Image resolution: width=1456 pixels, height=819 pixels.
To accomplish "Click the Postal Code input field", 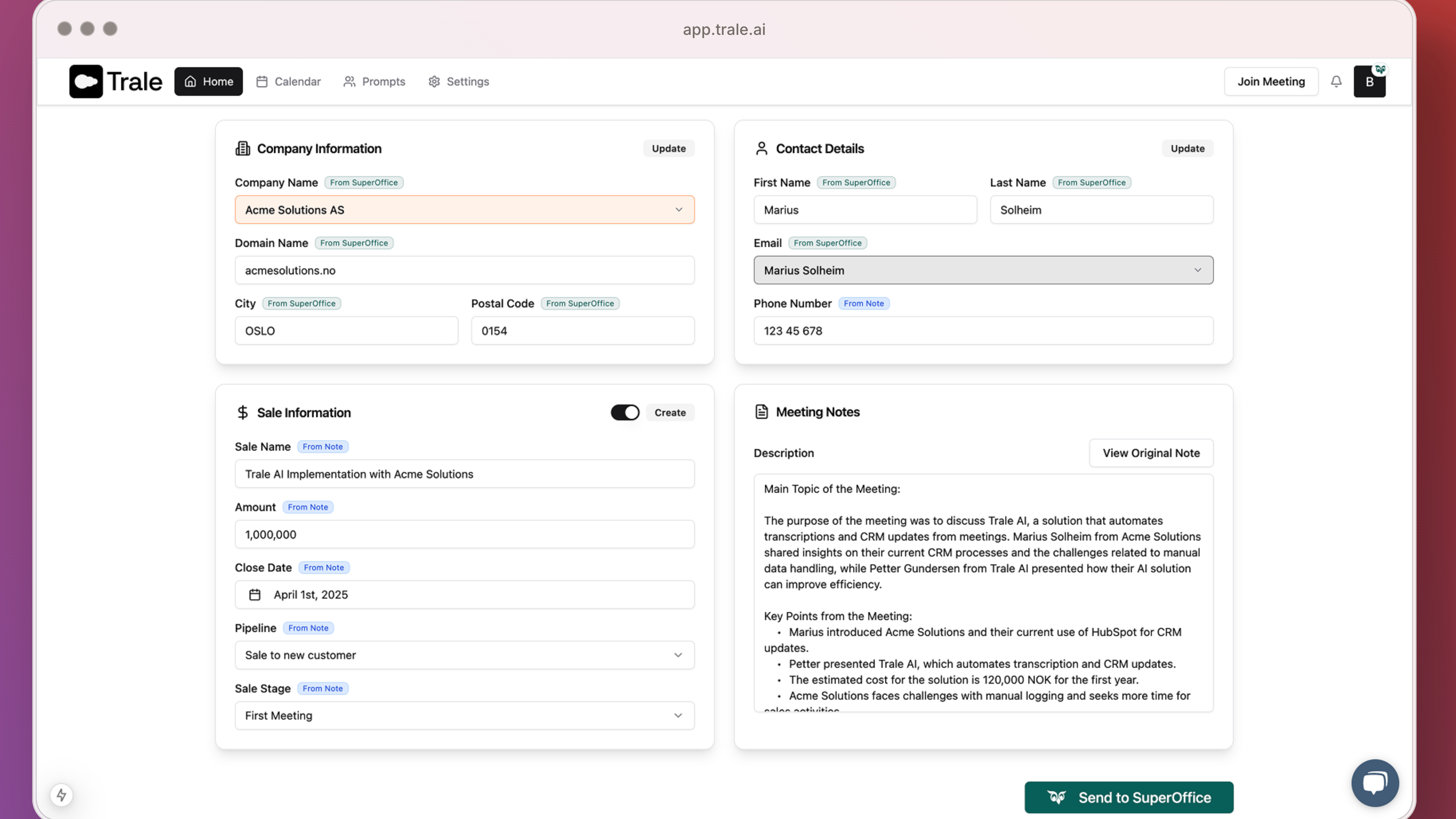I will point(583,331).
